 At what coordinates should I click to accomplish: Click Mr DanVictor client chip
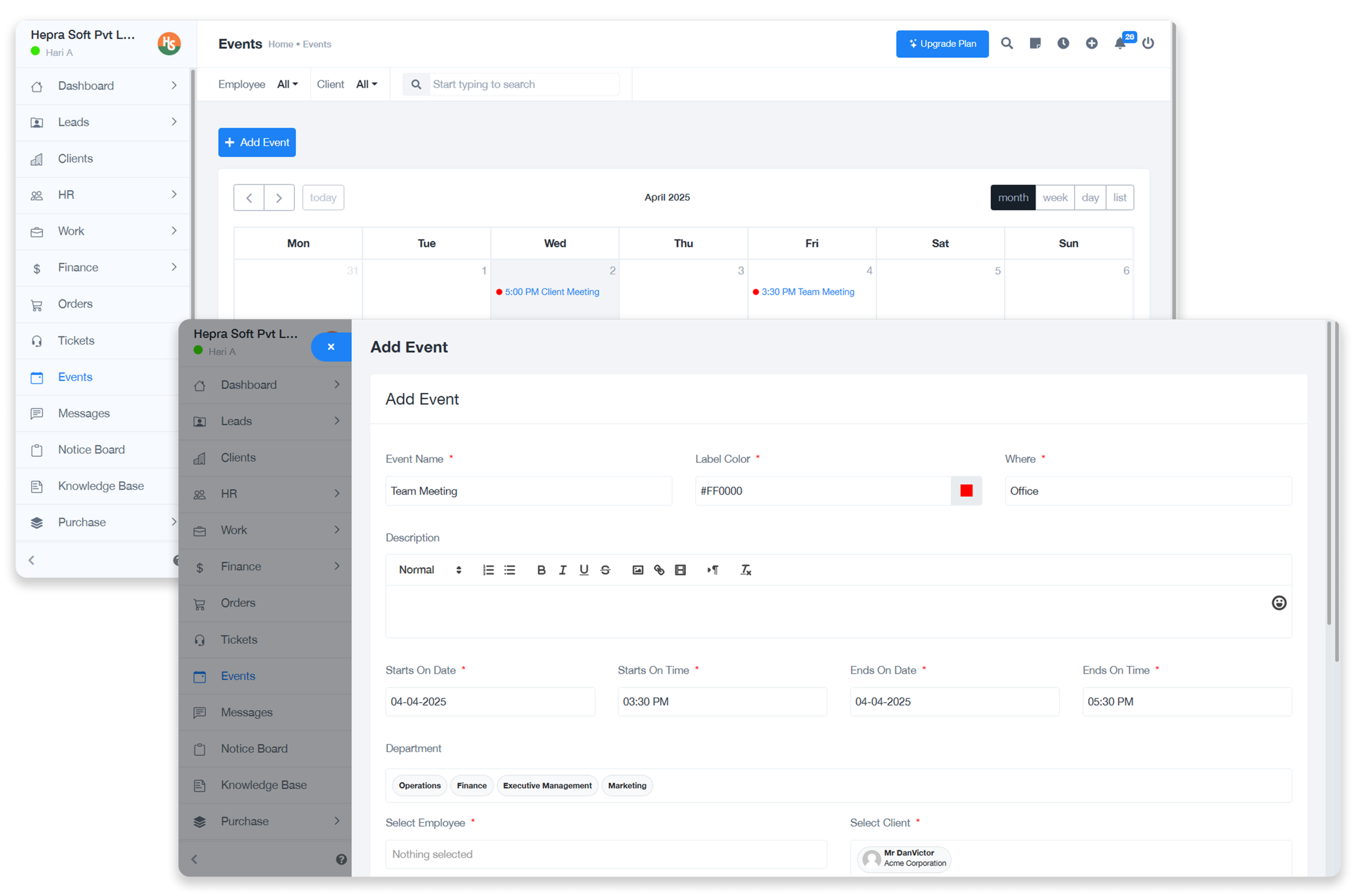point(904,859)
